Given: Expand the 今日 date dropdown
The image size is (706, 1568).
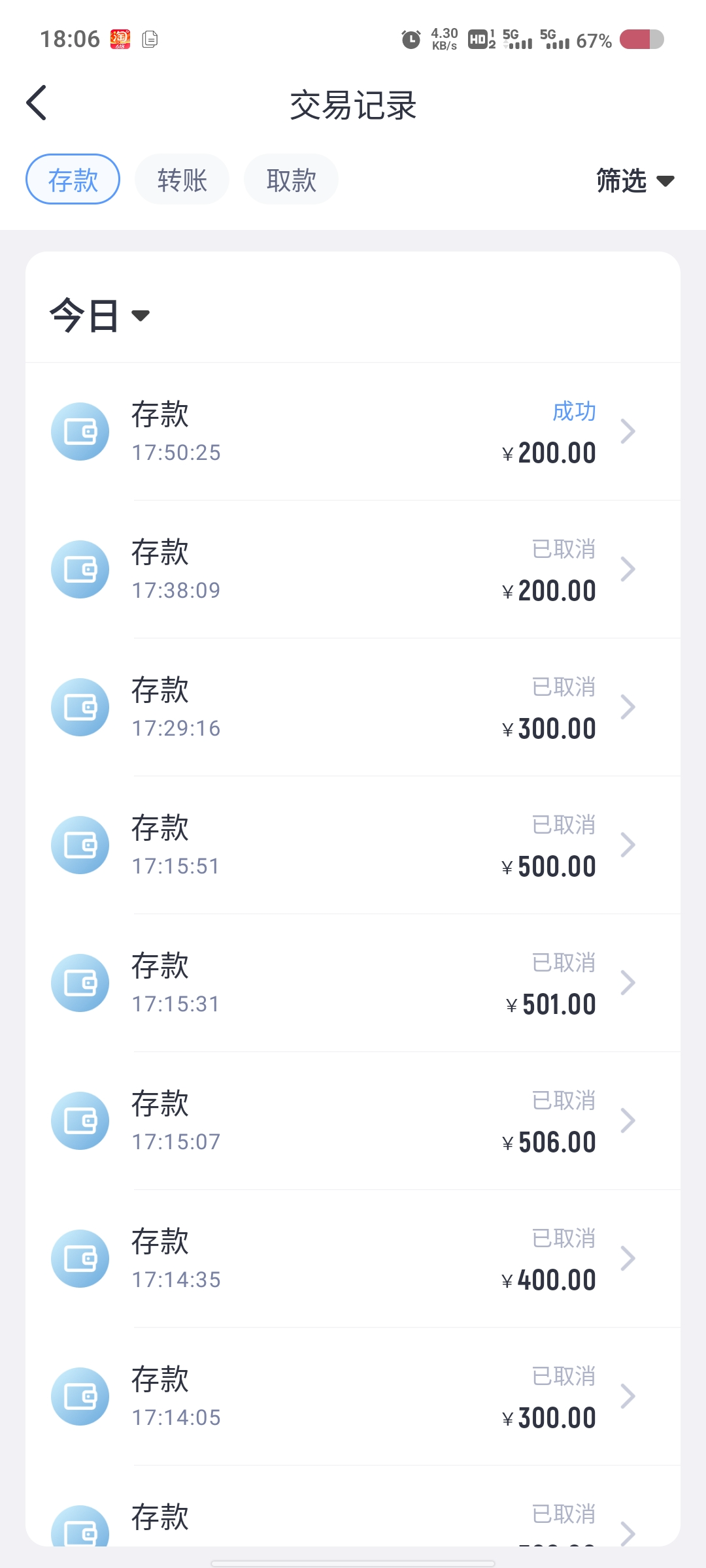Looking at the screenshot, I should pos(99,316).
